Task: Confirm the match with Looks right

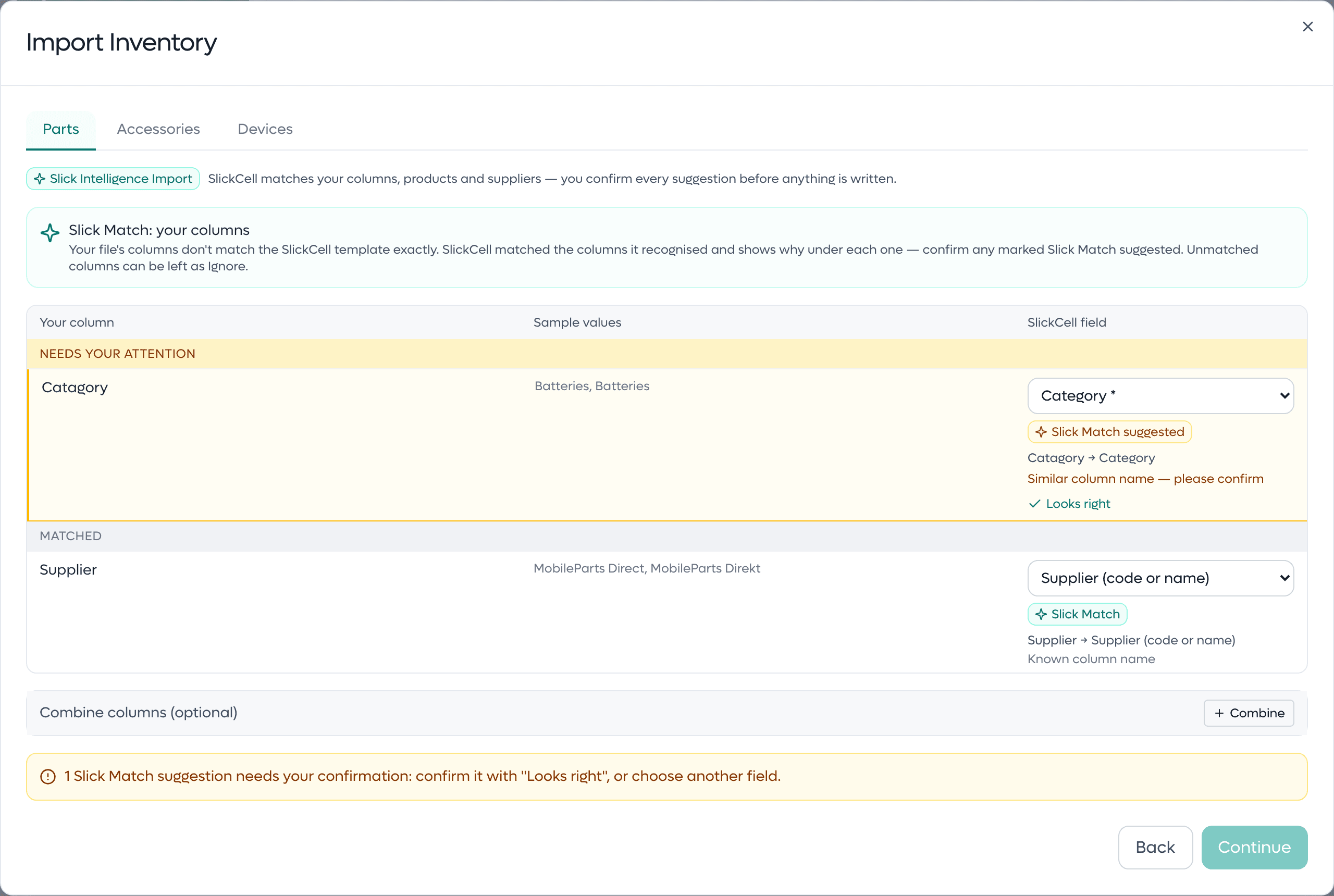Action: pos(1069,504)
